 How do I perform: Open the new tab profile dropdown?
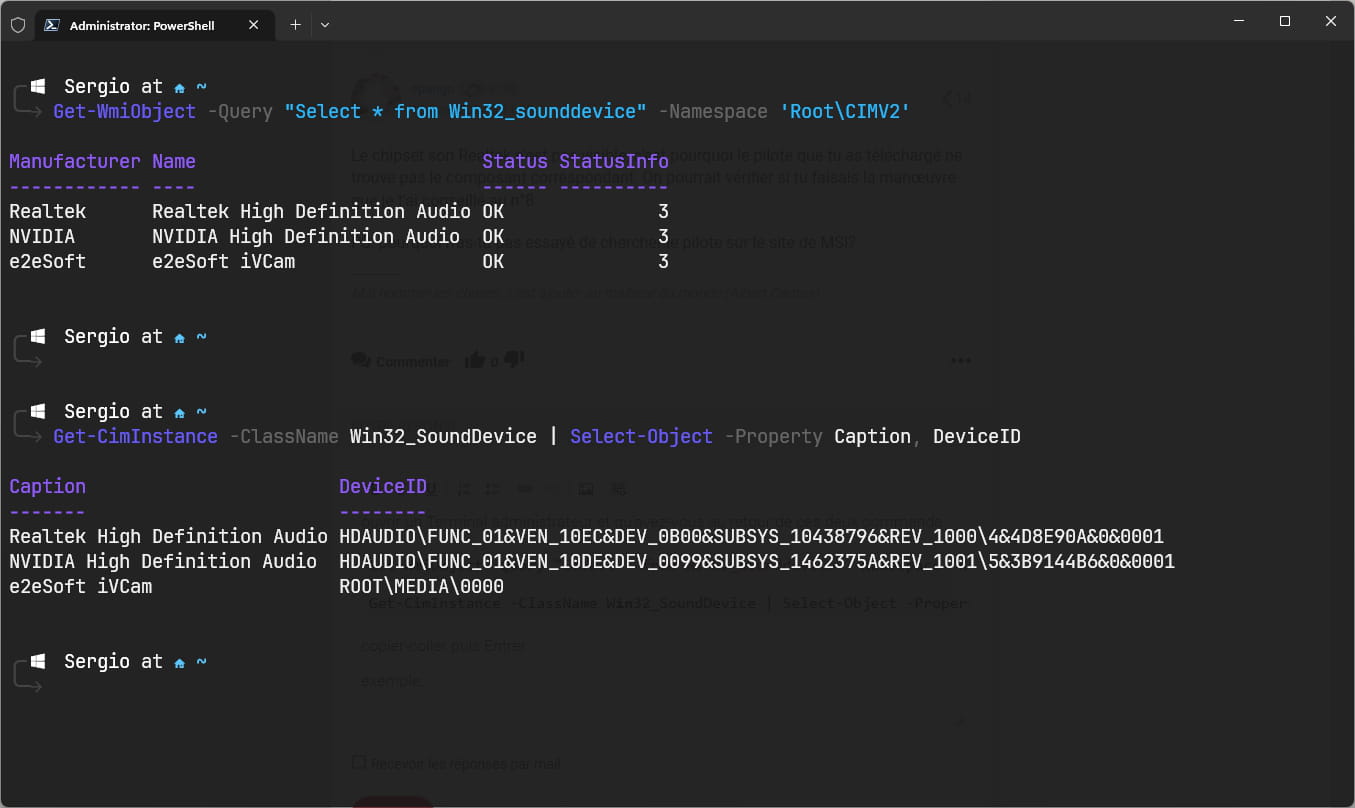(x=325, y=25)
